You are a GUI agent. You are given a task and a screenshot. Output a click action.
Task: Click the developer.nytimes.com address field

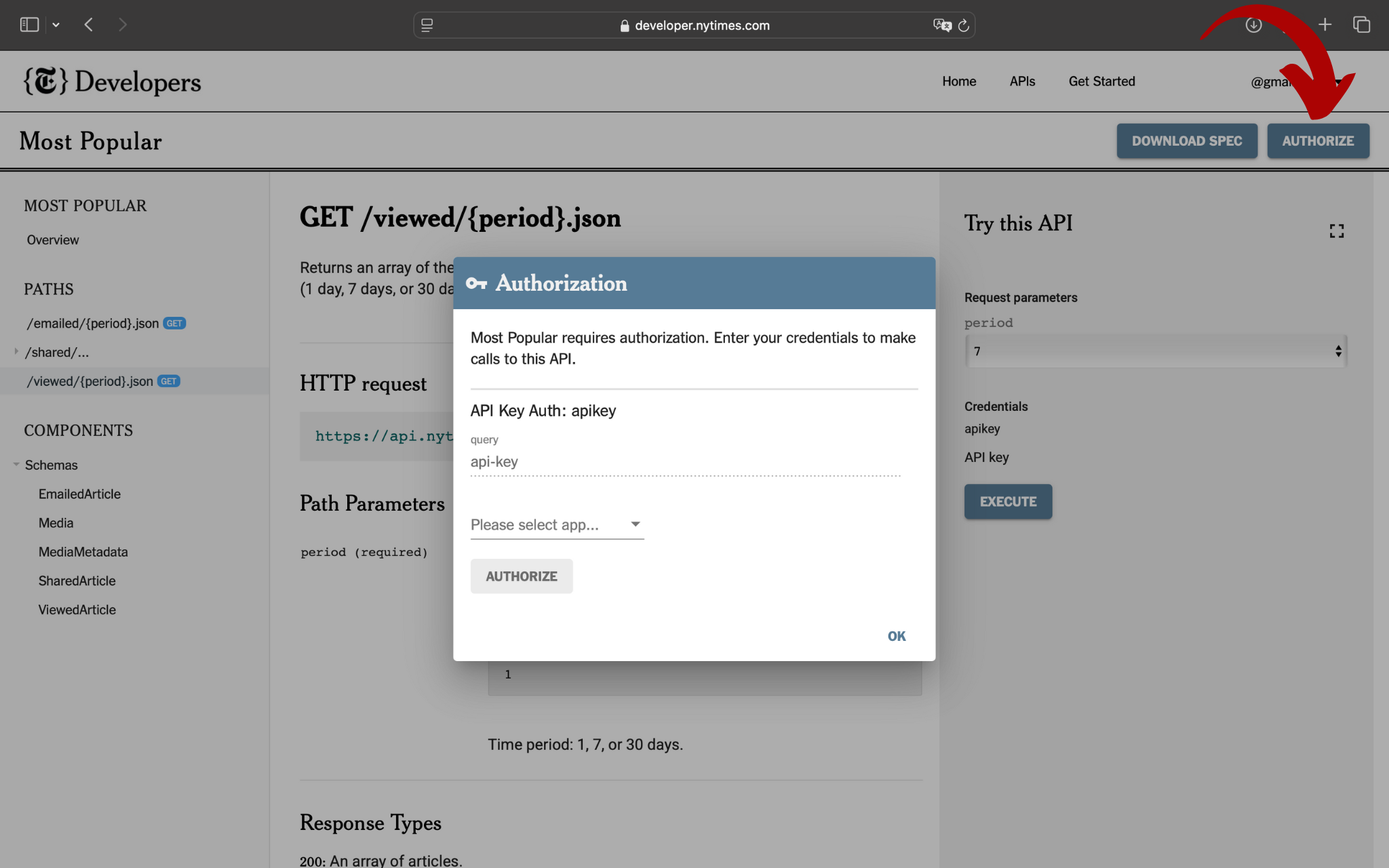point(694,25)
